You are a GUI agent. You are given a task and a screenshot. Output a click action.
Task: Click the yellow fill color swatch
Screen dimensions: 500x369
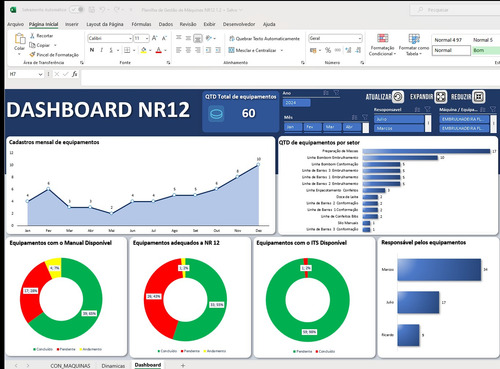click(144, 50)
